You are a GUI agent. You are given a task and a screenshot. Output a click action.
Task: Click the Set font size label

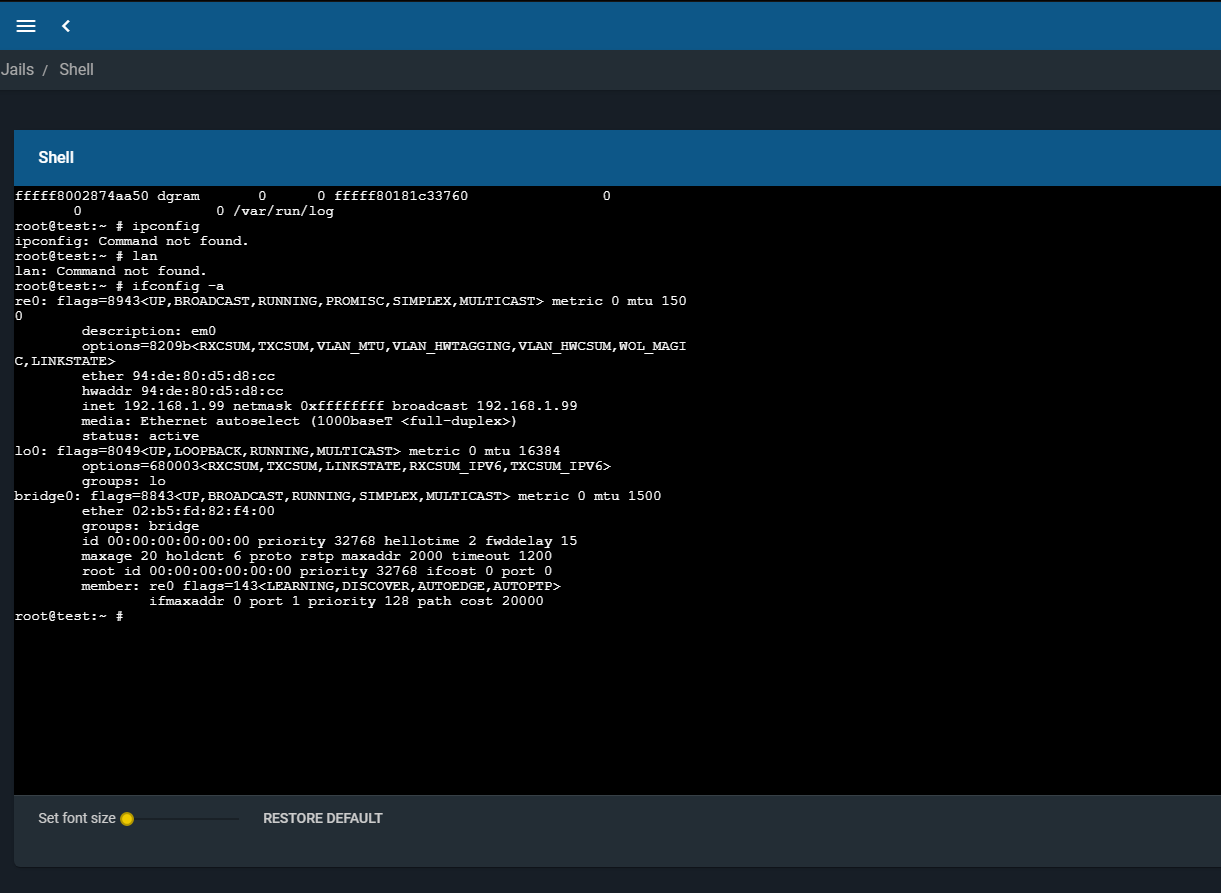point(77,818)
